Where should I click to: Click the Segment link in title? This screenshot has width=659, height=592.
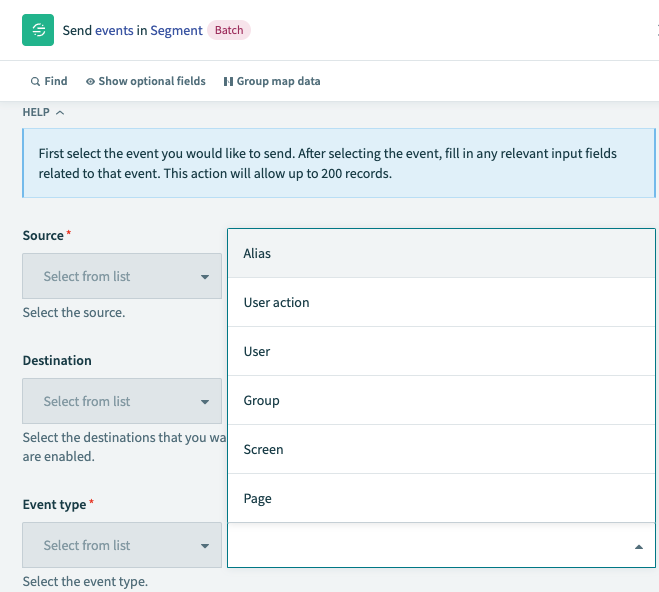click(x=177, y=30)
